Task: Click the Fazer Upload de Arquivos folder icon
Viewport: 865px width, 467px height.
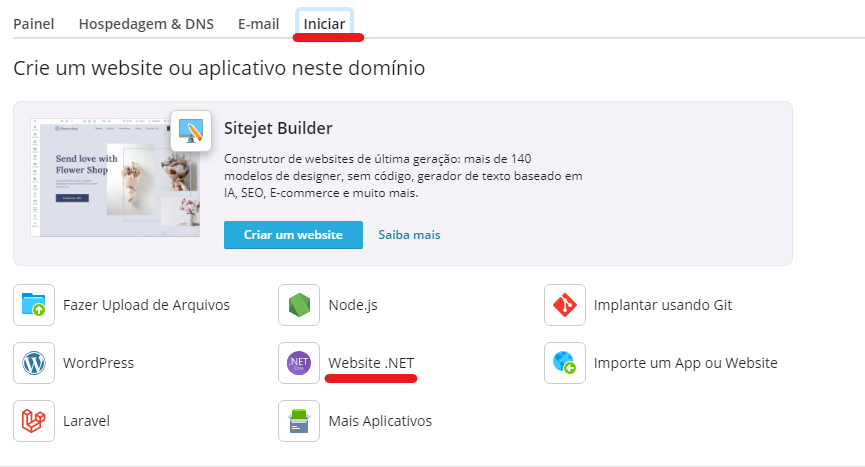Action: point(34,305)
